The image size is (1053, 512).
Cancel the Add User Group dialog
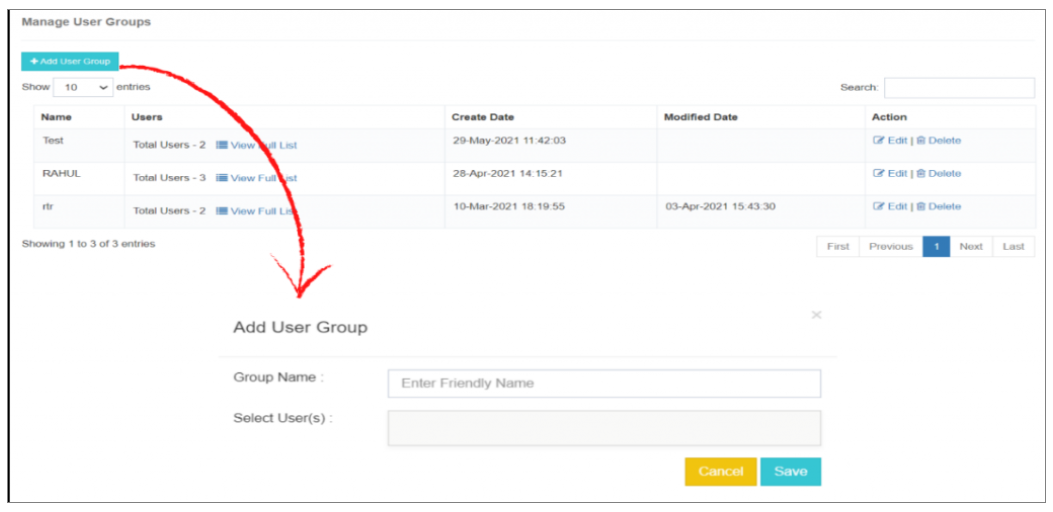point(721,472)
